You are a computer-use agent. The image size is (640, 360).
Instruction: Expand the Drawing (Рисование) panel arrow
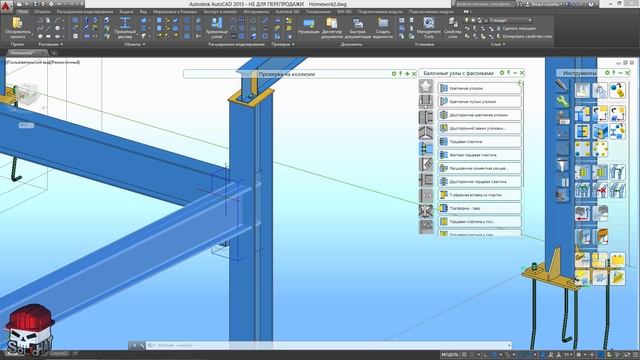pos(62,44)
